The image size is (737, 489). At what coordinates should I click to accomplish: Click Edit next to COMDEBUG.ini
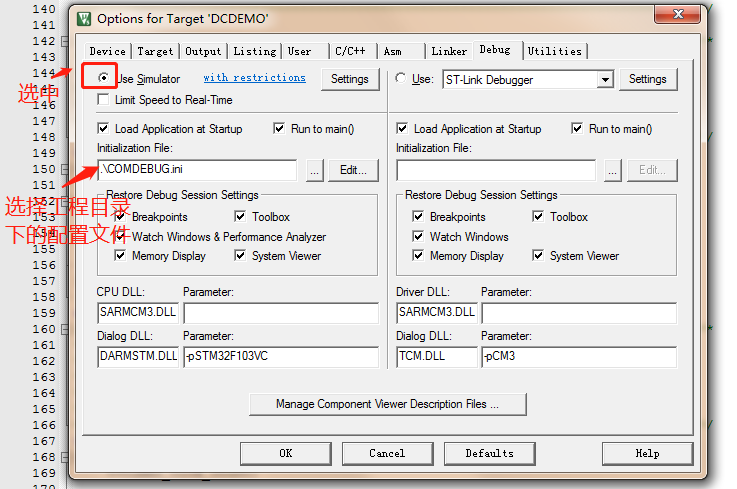pyautogui.click(x=353, y=170)
